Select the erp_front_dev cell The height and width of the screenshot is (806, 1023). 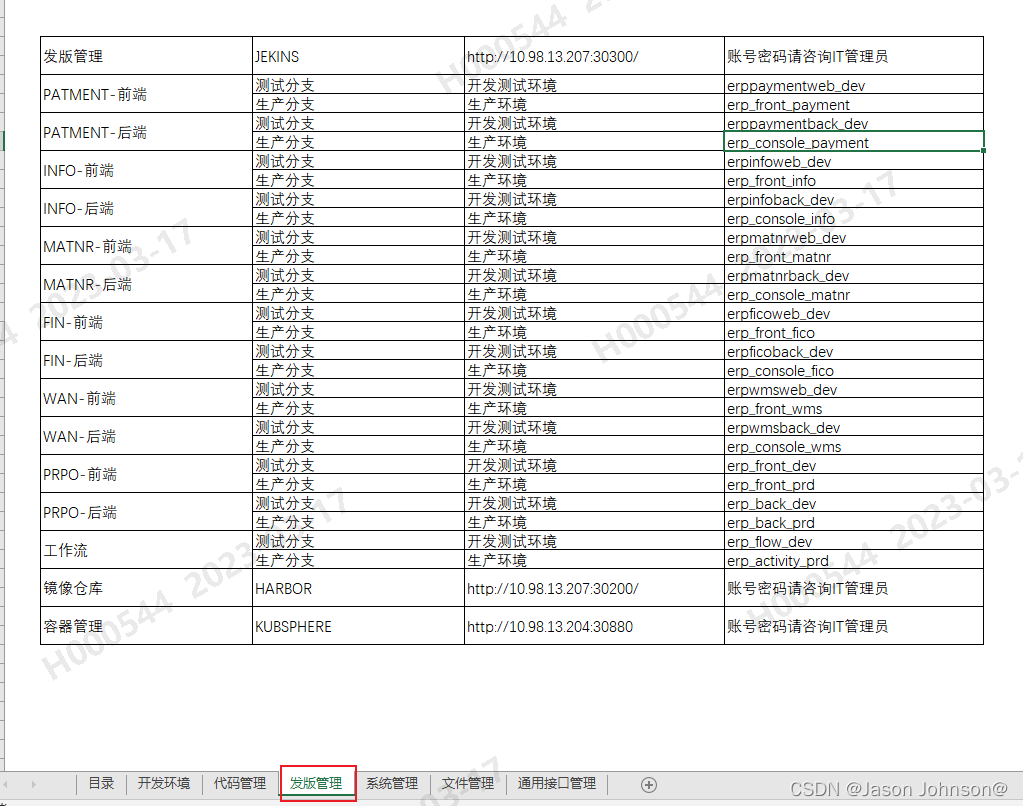tap(854, 465)
